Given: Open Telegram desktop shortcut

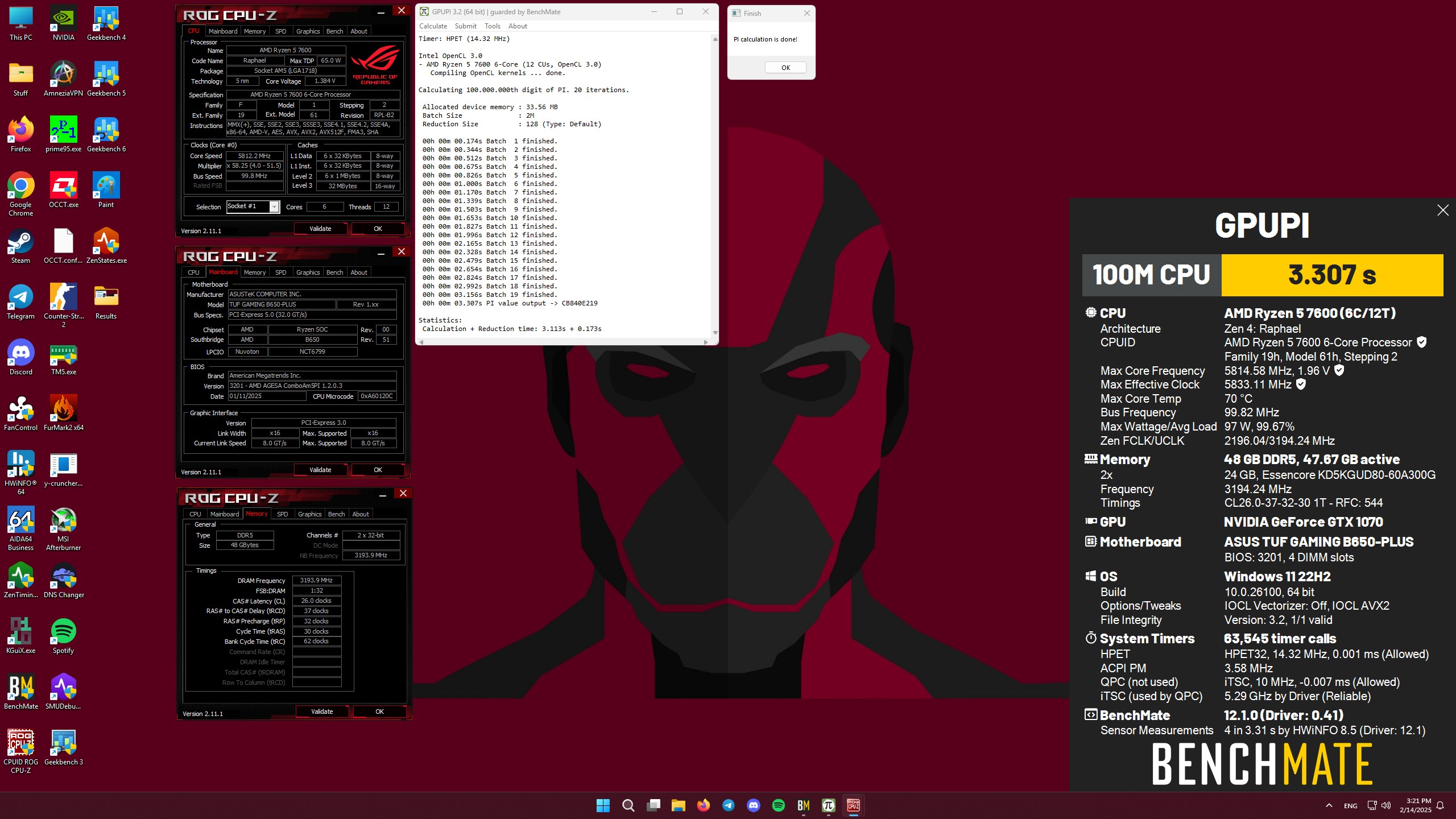Looking at the screenshot, I should [21, 302].
